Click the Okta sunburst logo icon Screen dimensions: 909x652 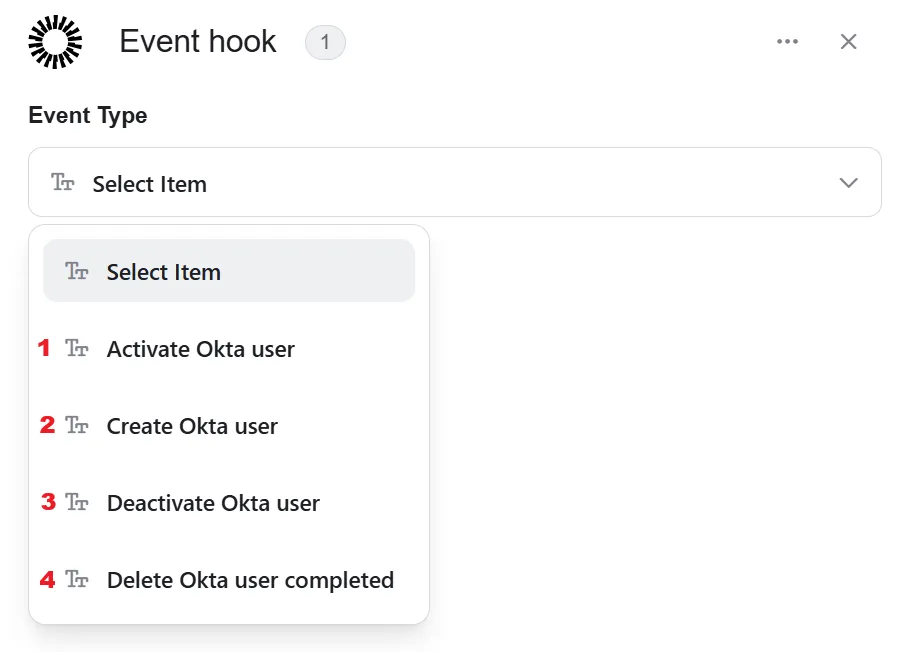click(55, 42)
